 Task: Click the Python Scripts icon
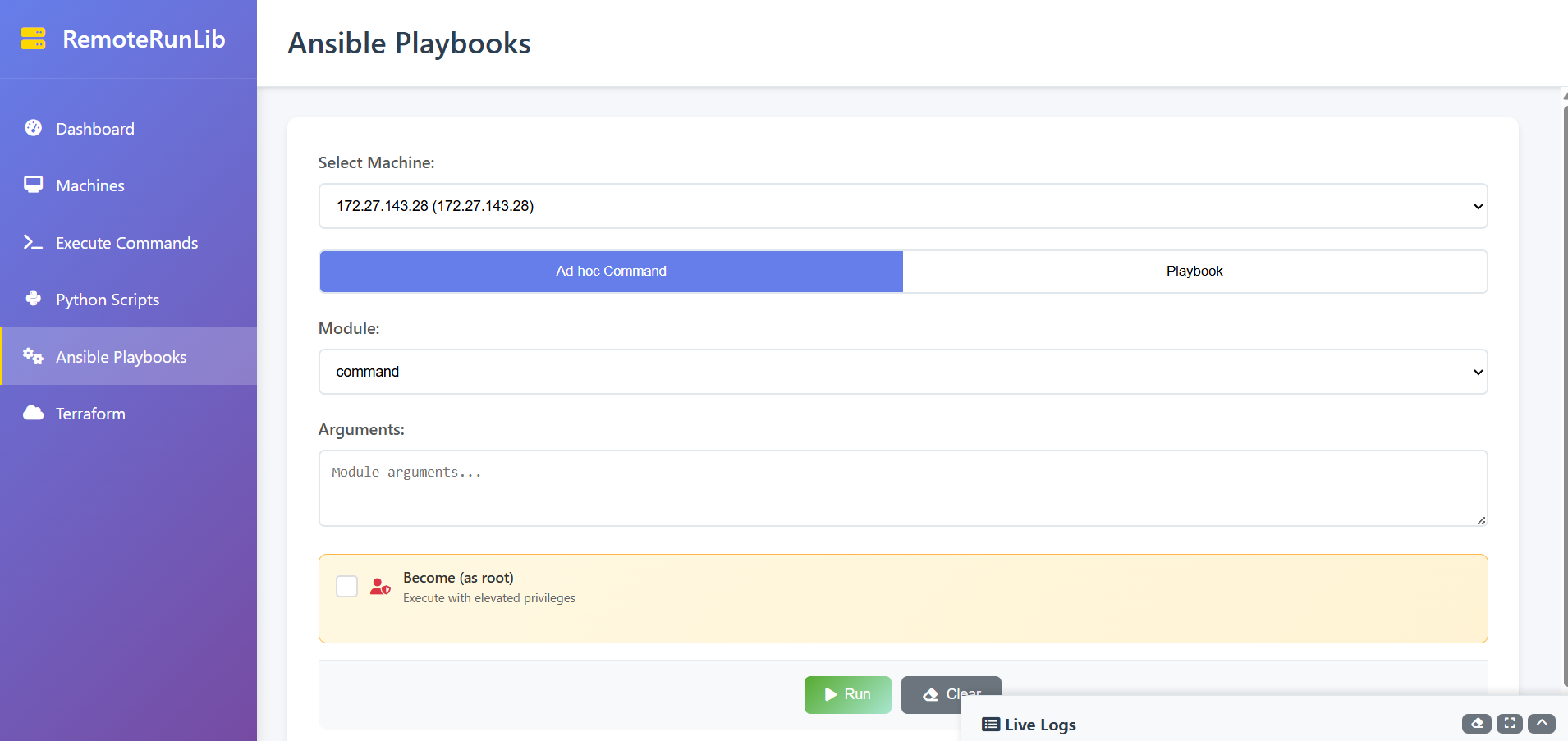point(33,299)
